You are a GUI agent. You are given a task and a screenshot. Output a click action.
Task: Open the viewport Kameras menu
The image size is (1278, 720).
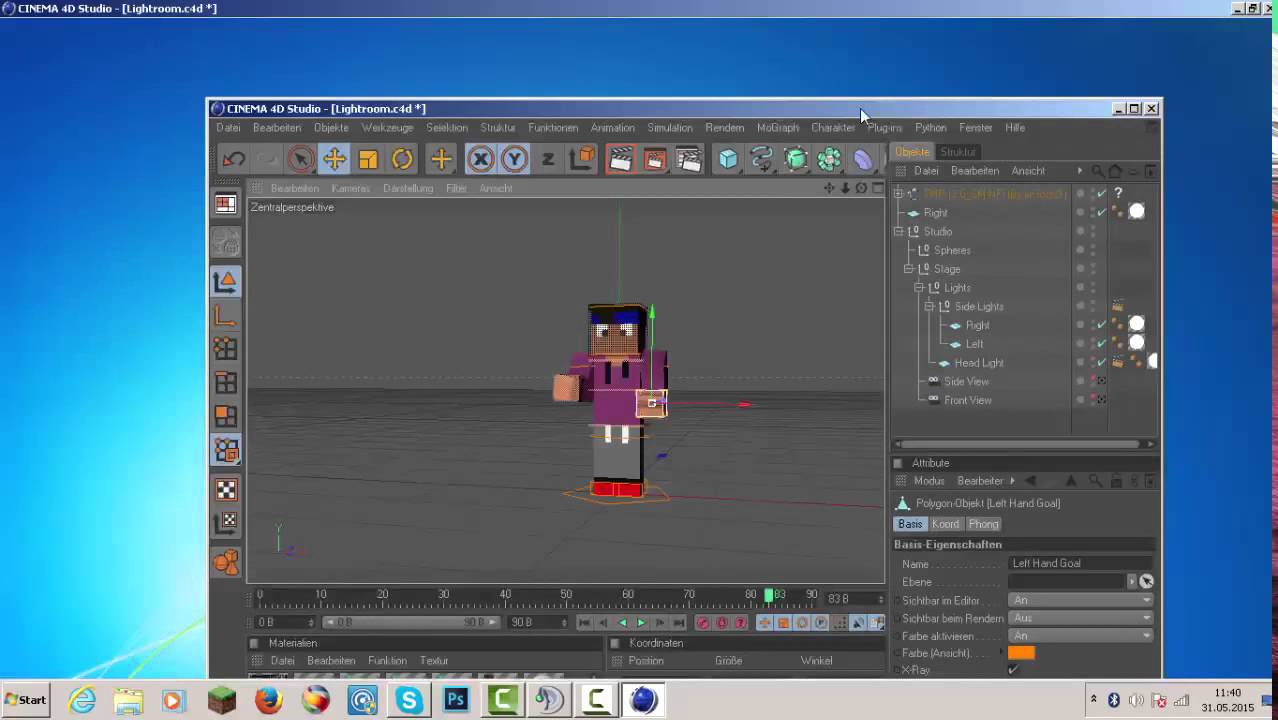click(x=351, y=188)
